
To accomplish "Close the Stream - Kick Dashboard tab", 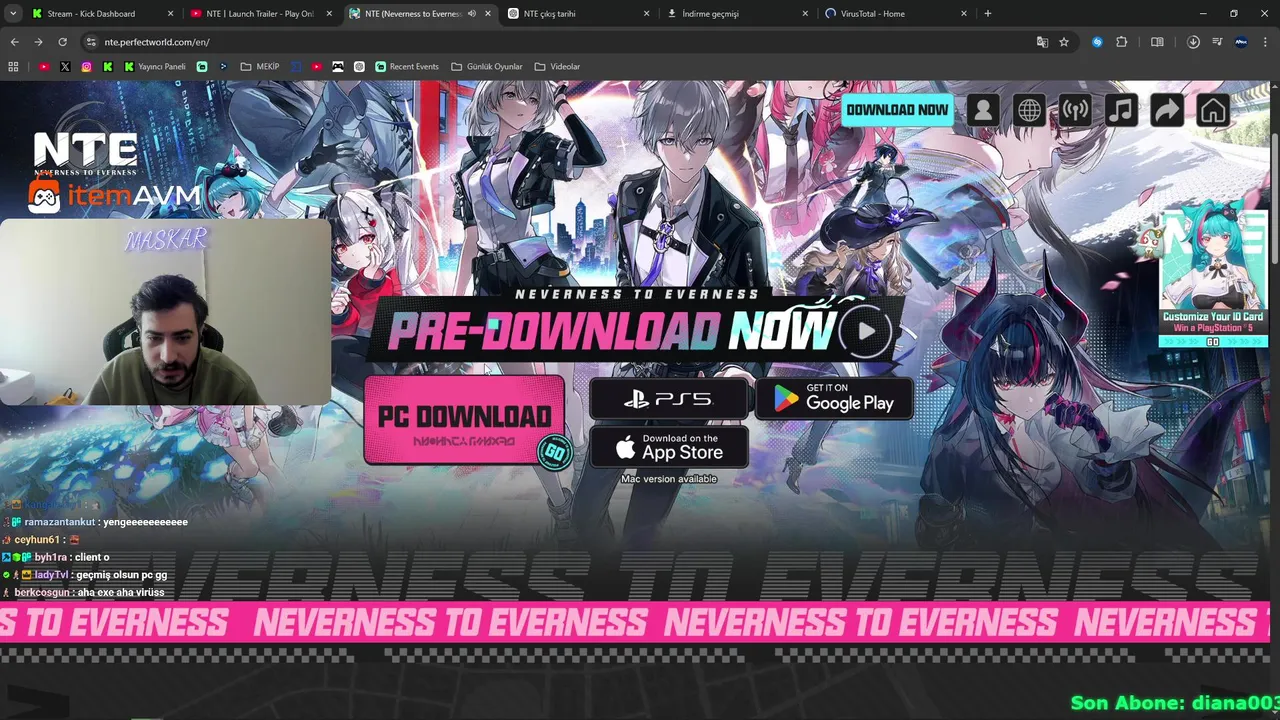I will pos(170,14).
